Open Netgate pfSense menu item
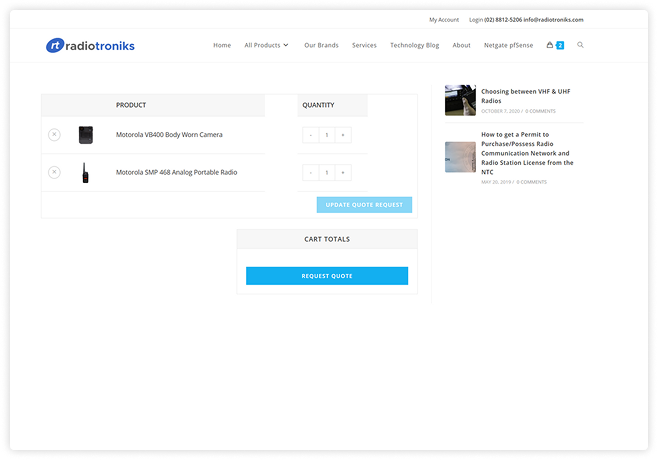This screenshot has width=658, height=460. tap(508, 45)
